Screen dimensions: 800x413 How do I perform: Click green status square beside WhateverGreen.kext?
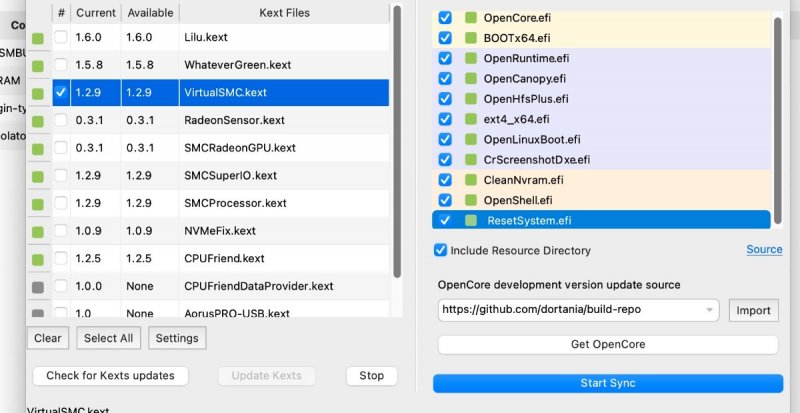(38, 66)
